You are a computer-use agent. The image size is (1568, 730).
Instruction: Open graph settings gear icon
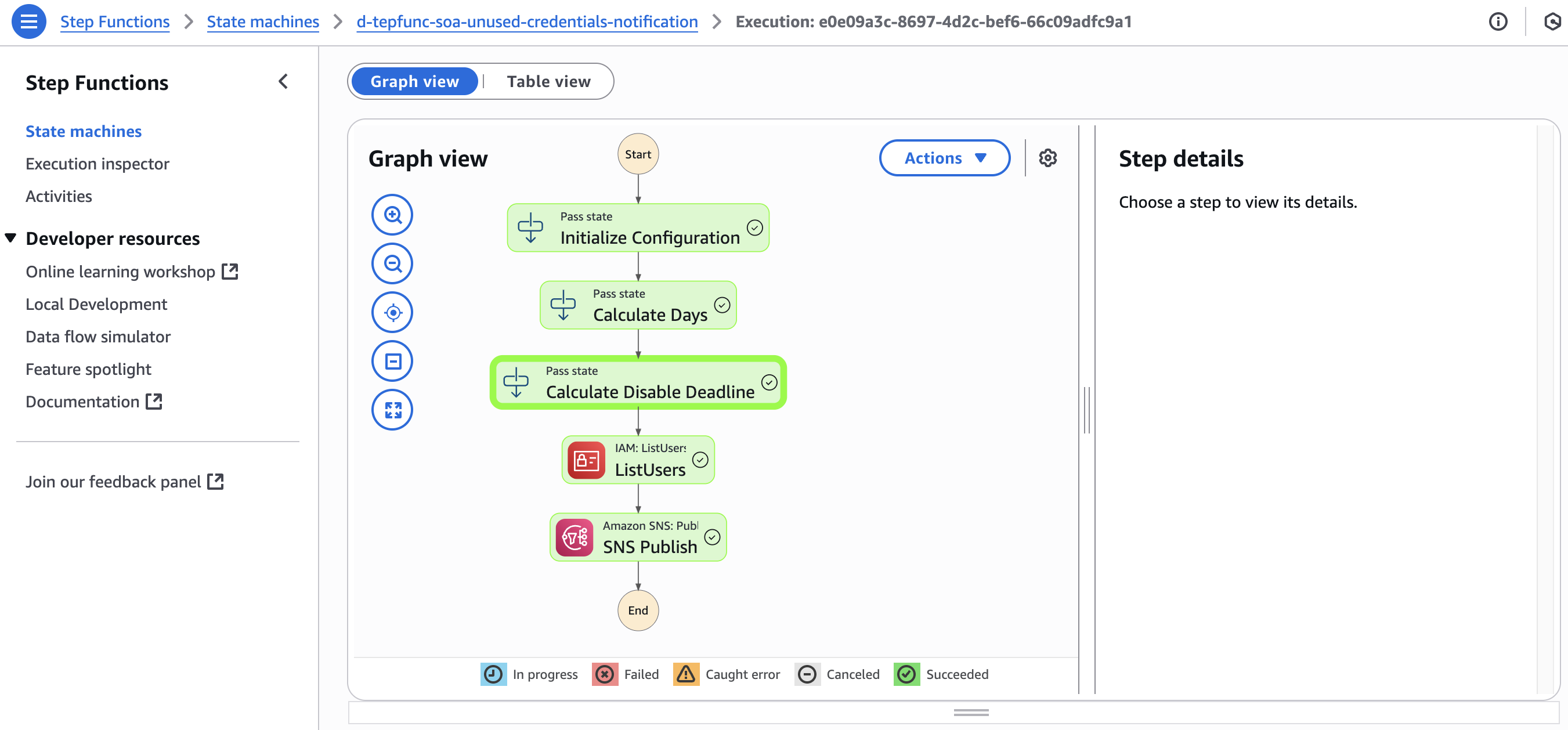tap(1047, 158)
